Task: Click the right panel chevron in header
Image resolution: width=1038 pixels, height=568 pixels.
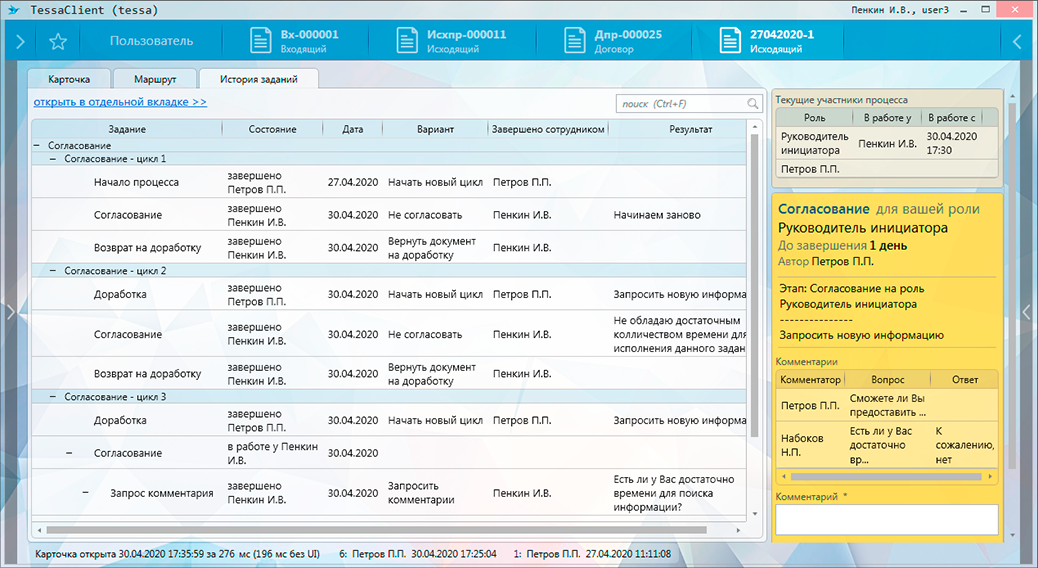Action: click(1017, 42)
